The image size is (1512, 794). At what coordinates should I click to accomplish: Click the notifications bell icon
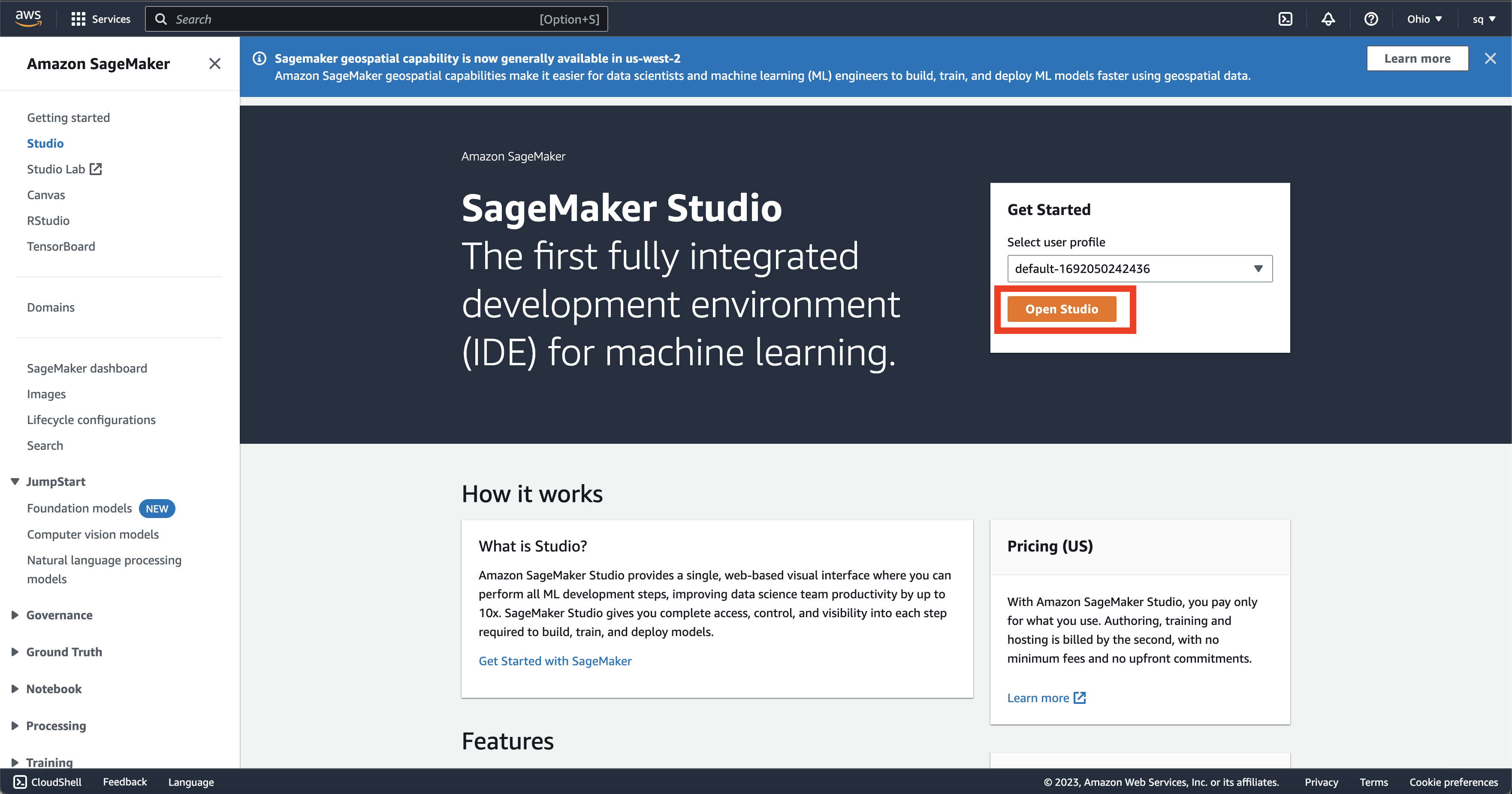tap(1328, 19)
